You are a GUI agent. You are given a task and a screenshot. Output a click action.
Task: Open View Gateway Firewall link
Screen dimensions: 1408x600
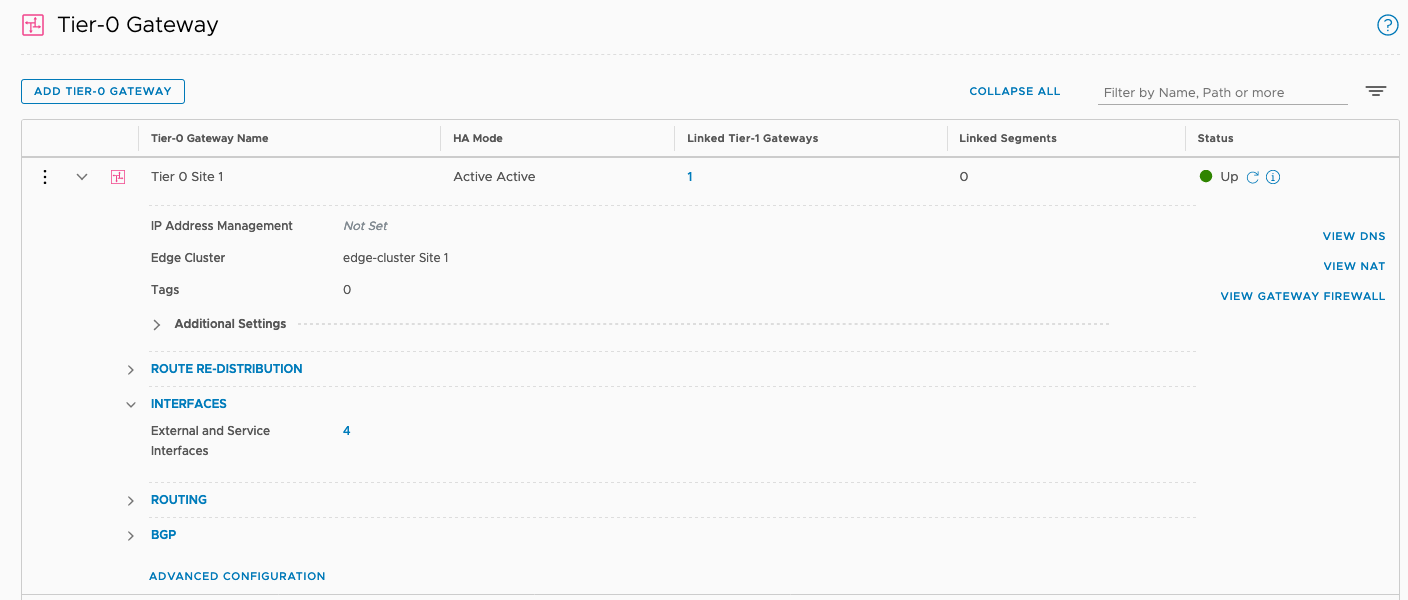pos(1302,296)
